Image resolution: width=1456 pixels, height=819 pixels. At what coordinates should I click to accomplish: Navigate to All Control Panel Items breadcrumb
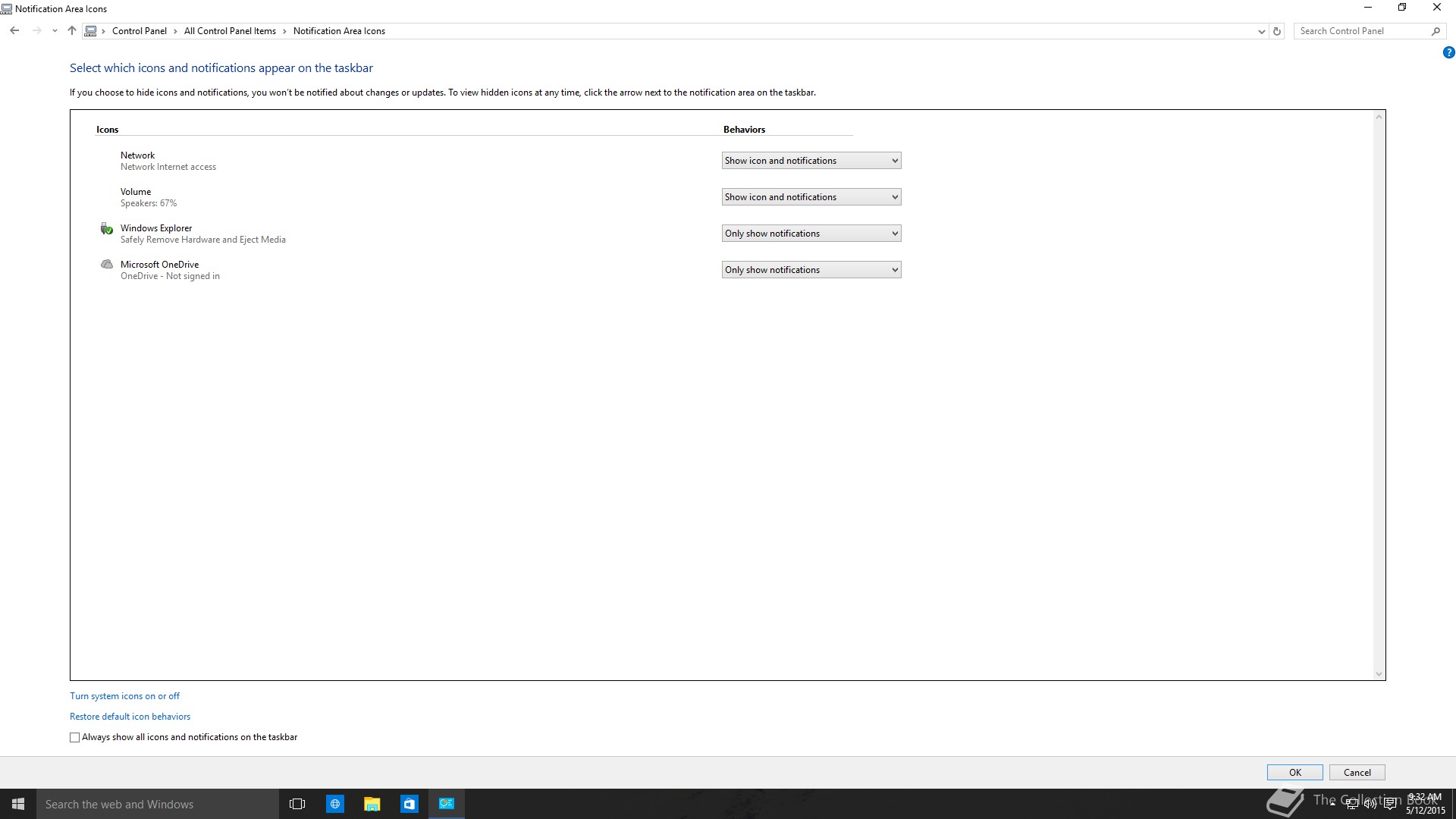[x=230, y=31]
